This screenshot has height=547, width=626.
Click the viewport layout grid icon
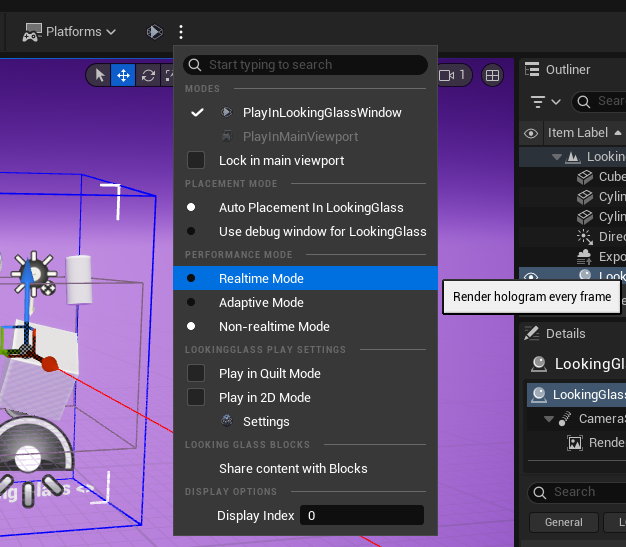492,75
